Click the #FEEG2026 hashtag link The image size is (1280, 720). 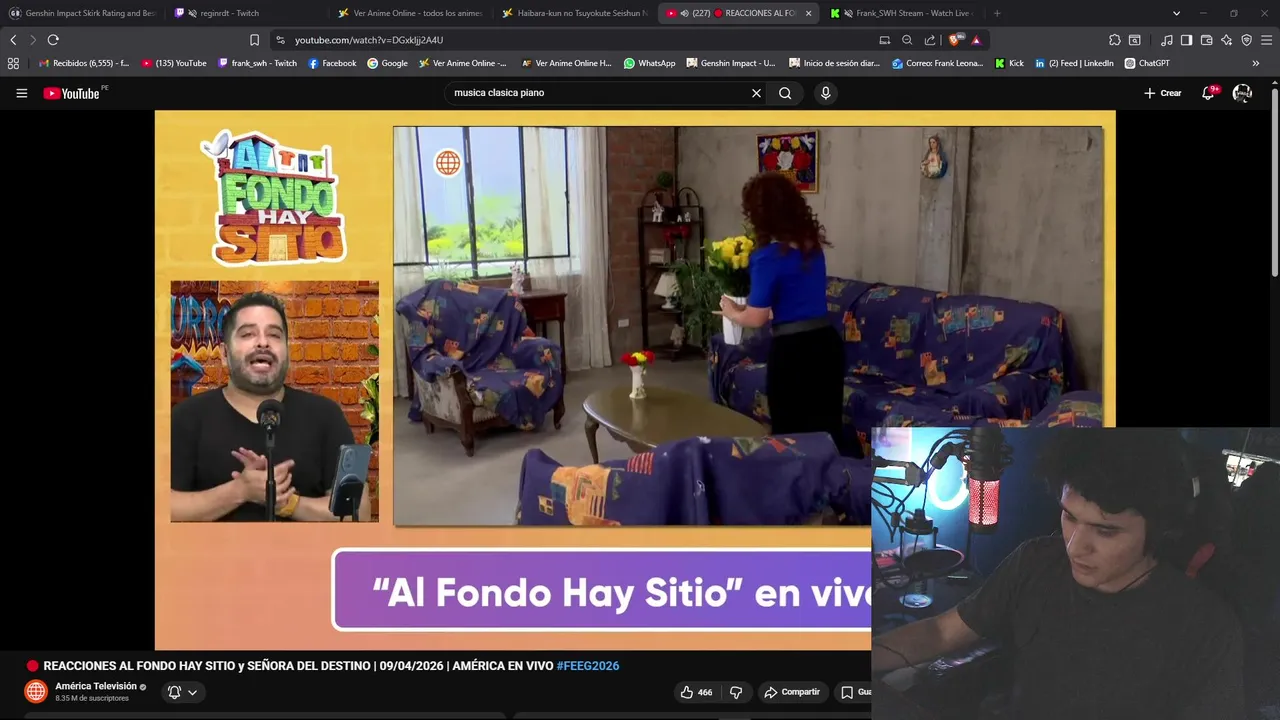coord(588,666)
